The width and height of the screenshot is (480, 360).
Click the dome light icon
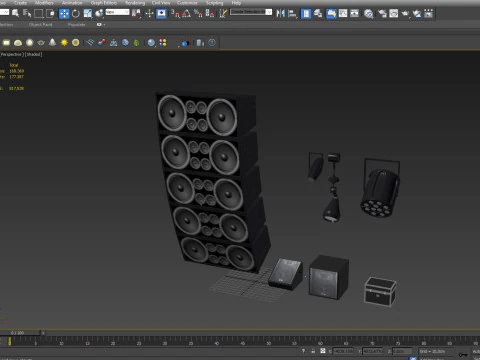(x=18, y=42)
